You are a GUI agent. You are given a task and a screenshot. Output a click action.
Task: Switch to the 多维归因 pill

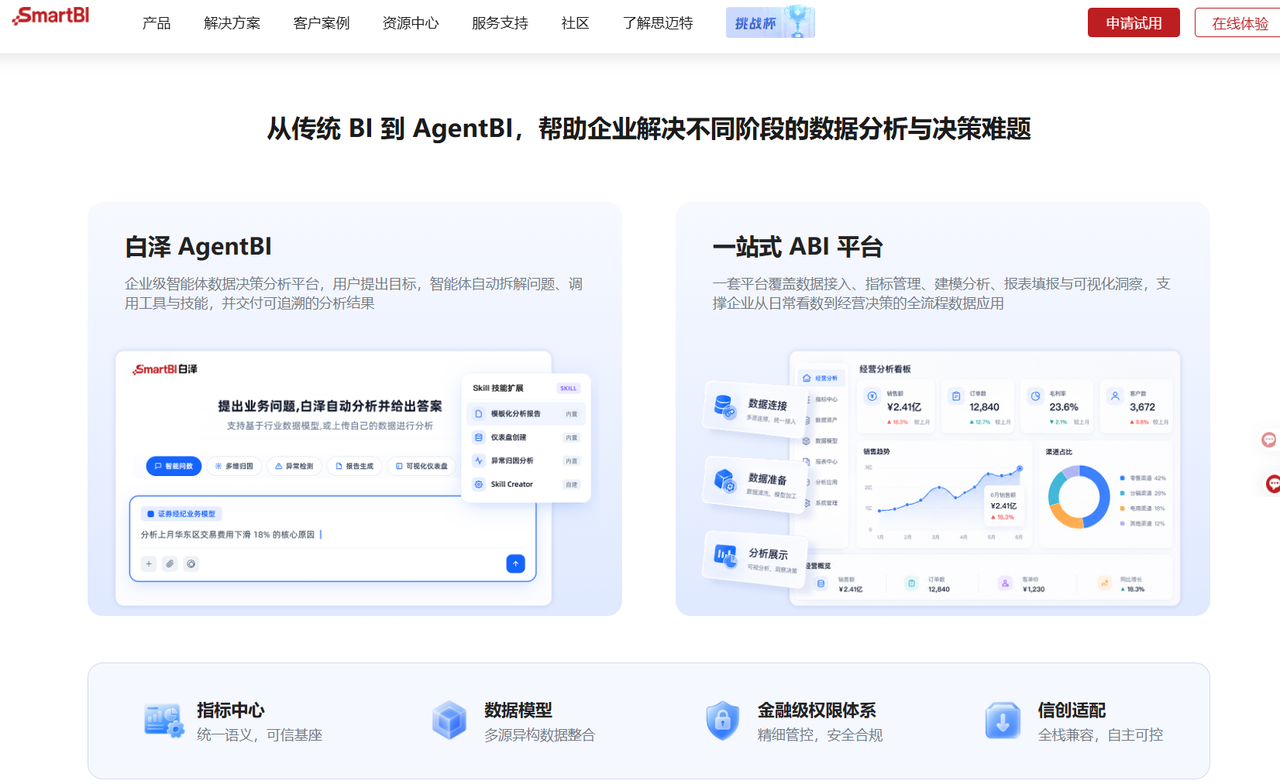pyautogui.click(x=234, y=466)
